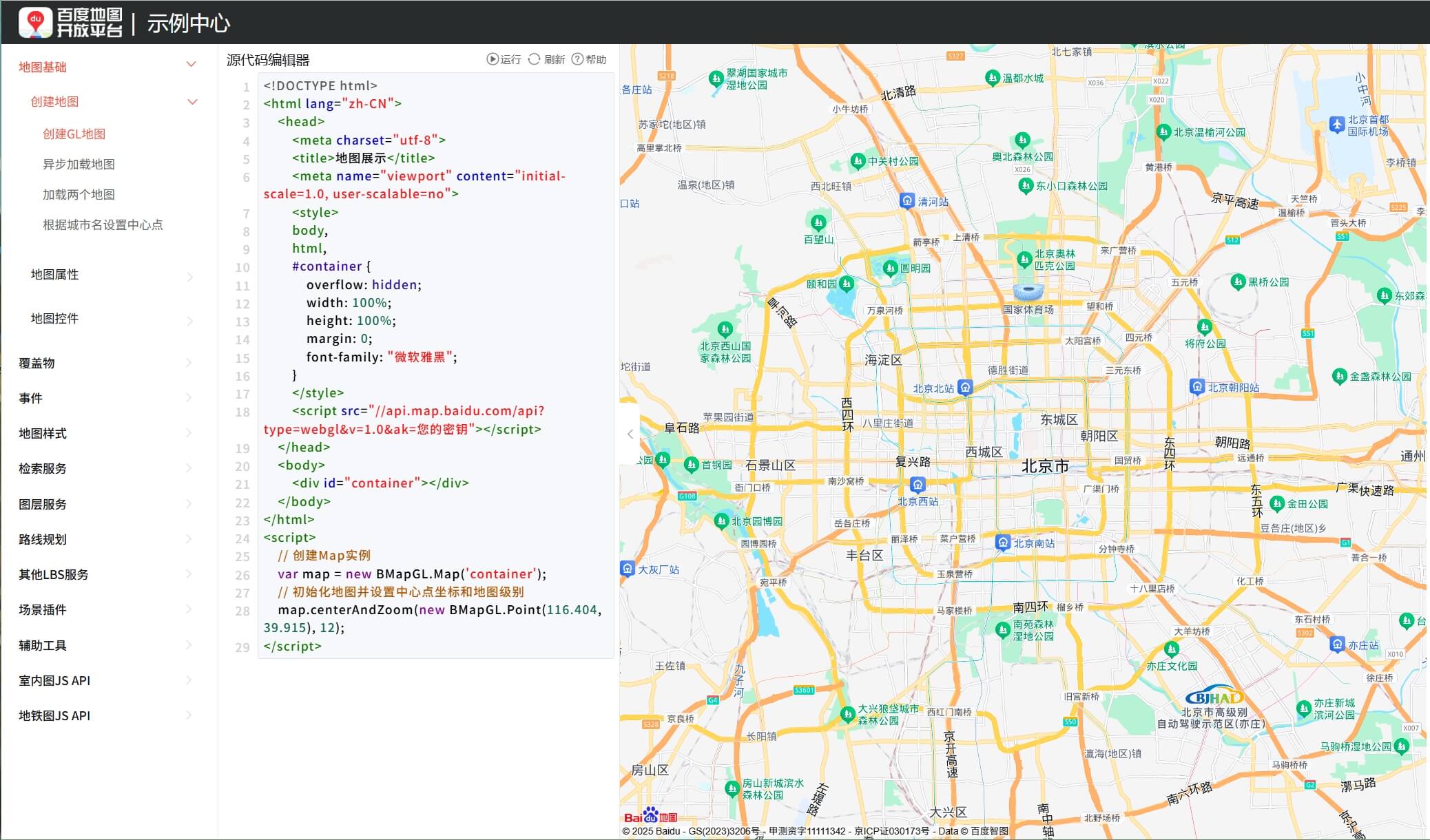The image size is (1430, 840).
Task: Click the 黑桥公园 park marker
Action: (1238, 282)
